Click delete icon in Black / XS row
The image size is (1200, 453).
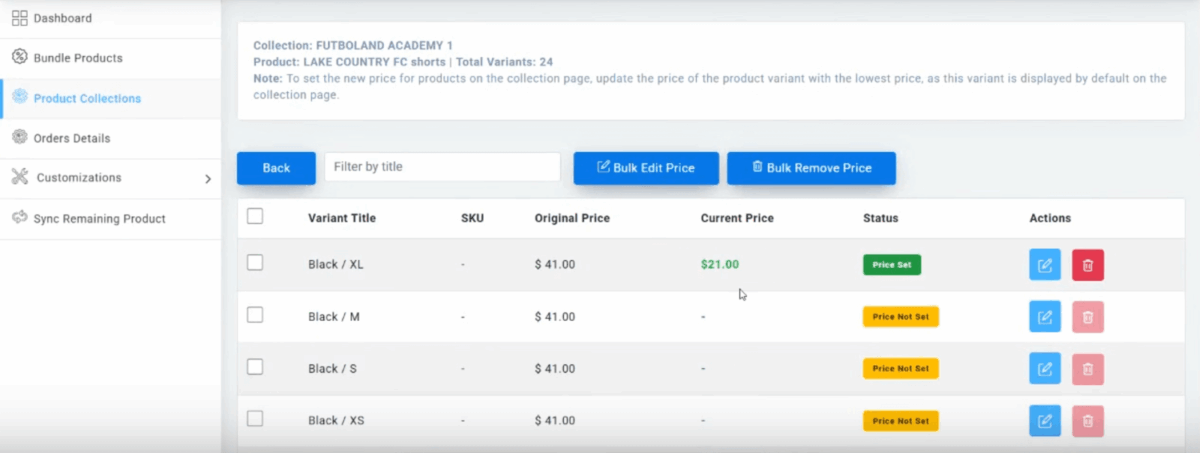[1088, 421]
